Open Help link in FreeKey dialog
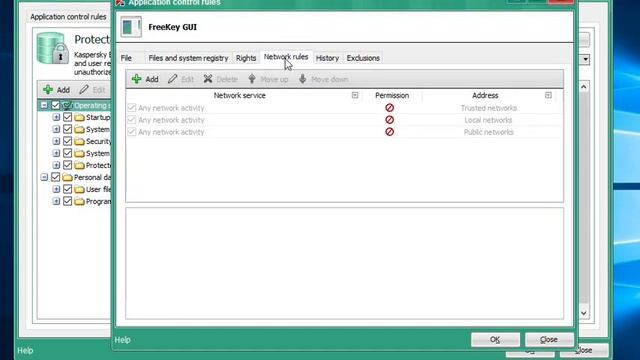640x360 pixels. pyautogui.click(x=122, y=340)
